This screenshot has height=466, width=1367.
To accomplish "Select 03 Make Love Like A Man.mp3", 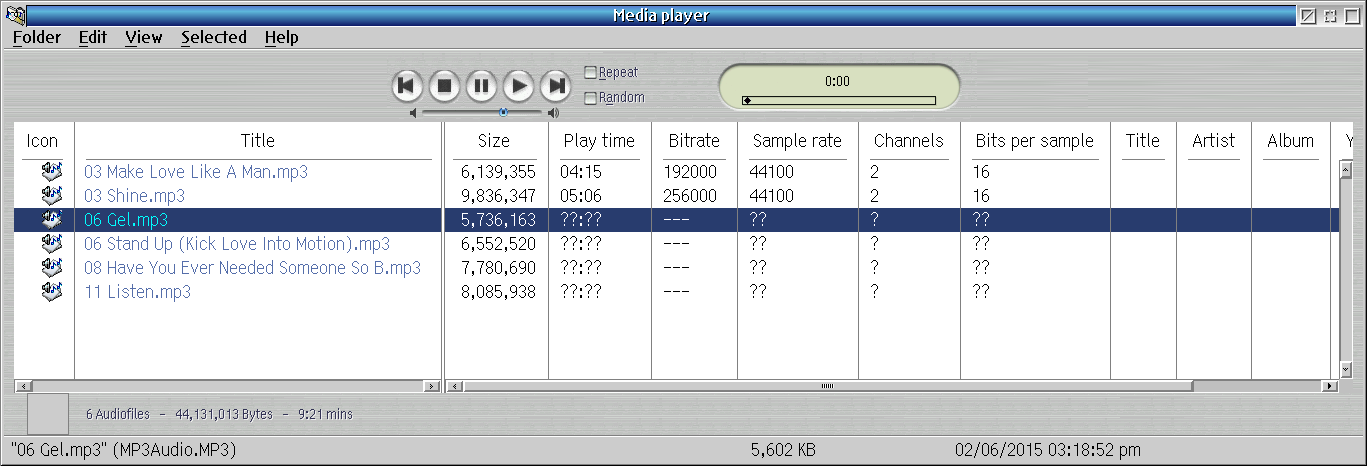I will (x=196, y=172).
